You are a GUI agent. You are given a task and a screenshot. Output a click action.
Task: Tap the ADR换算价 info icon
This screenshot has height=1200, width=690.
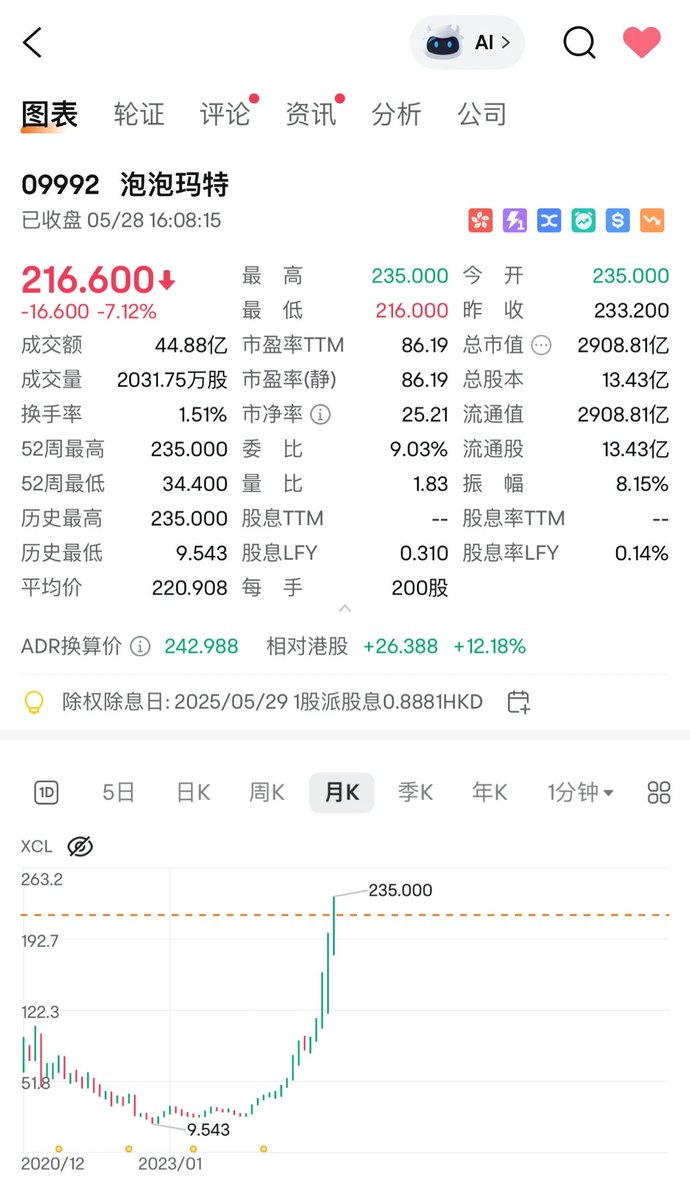click(141, 646)
